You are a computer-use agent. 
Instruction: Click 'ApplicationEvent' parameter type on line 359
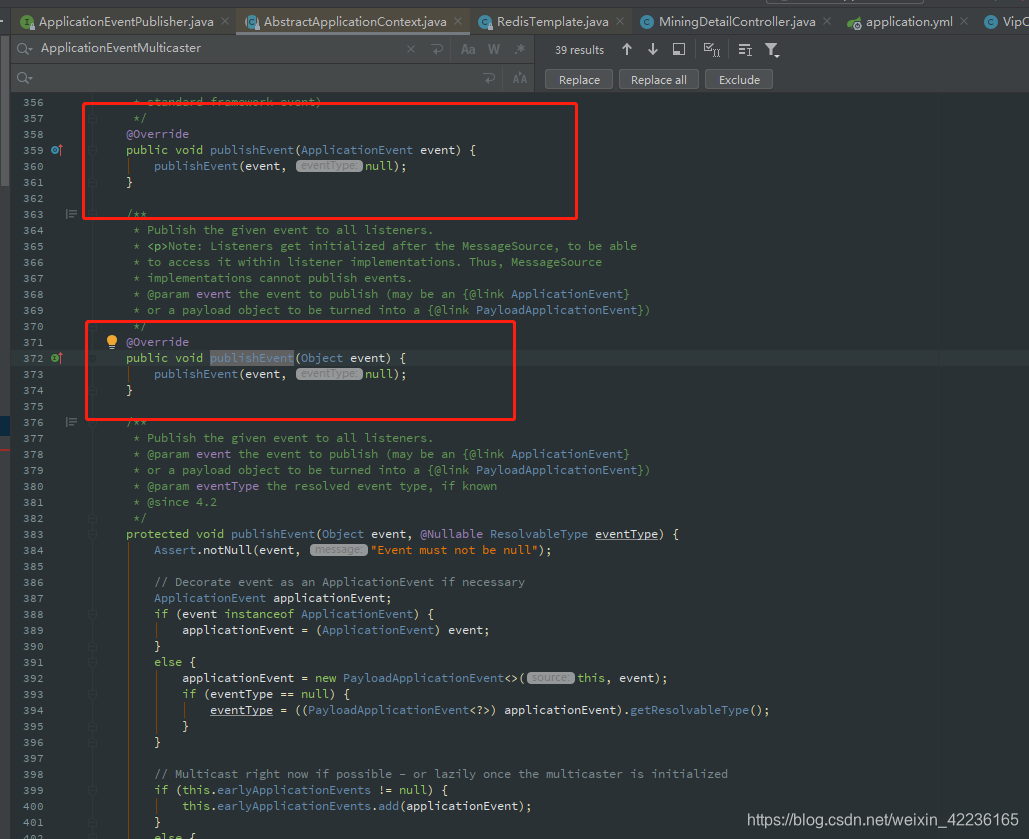click(x=356, y=150)
